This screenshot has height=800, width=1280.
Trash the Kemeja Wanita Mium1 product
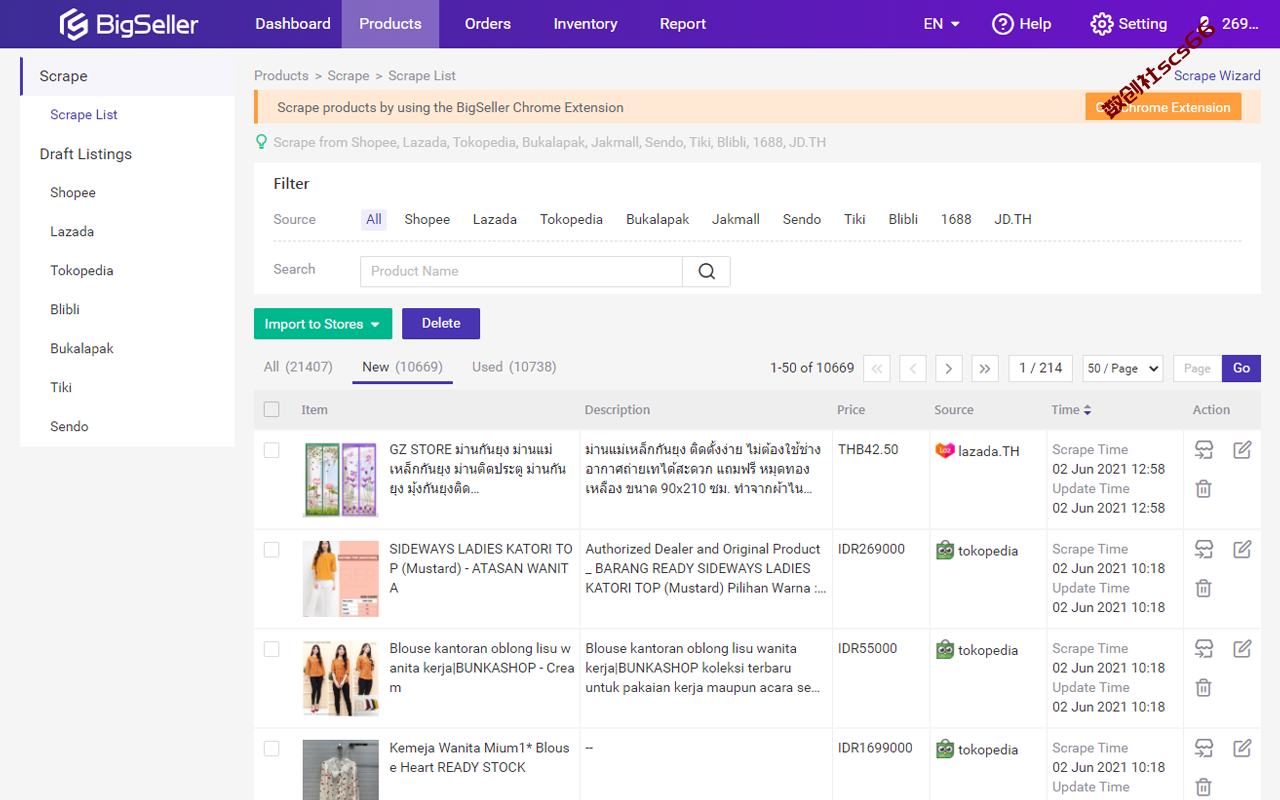[x=1204, y=786]
